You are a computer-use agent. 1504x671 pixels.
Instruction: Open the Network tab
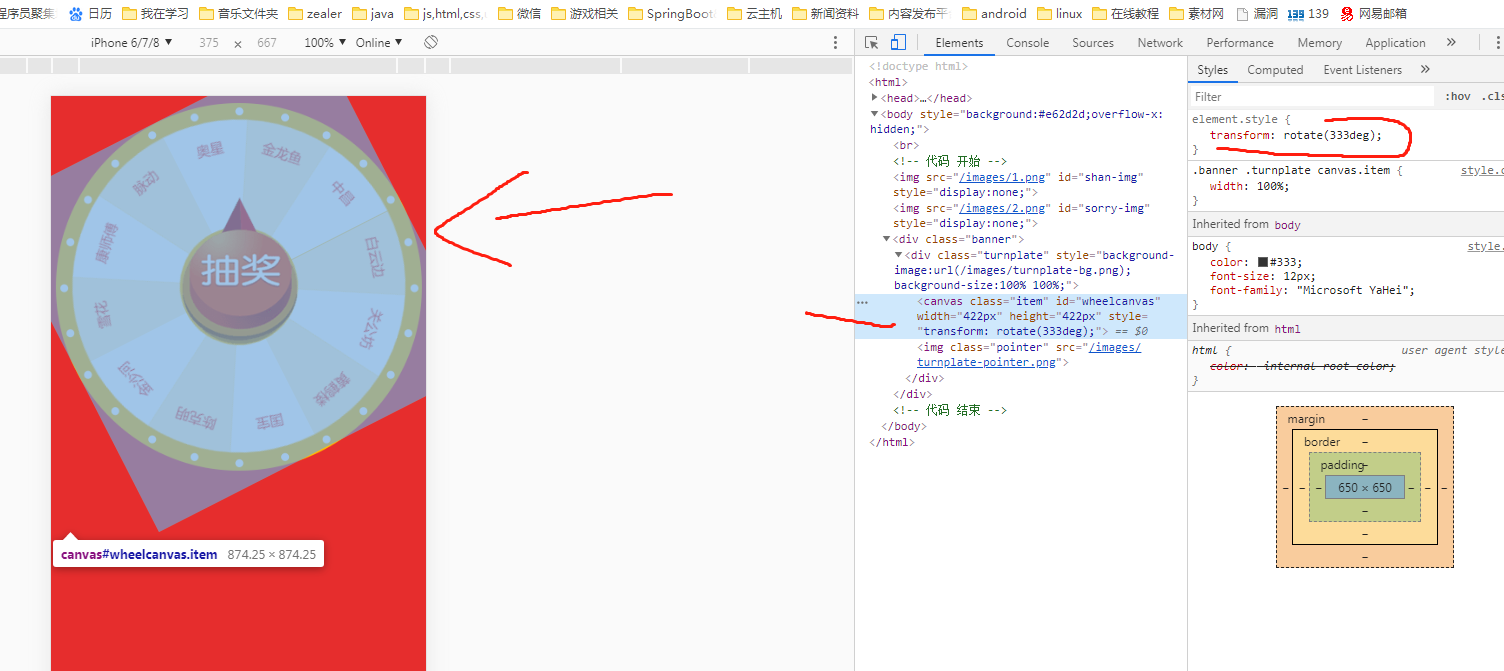(1159, 43)
